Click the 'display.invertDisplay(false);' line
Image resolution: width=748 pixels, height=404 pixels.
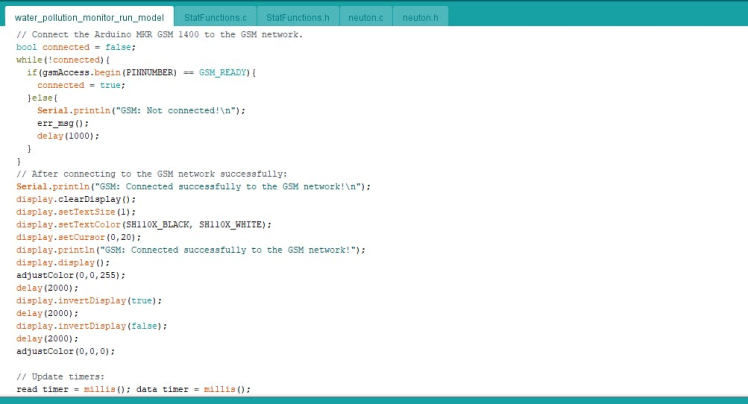pos(92,326)
